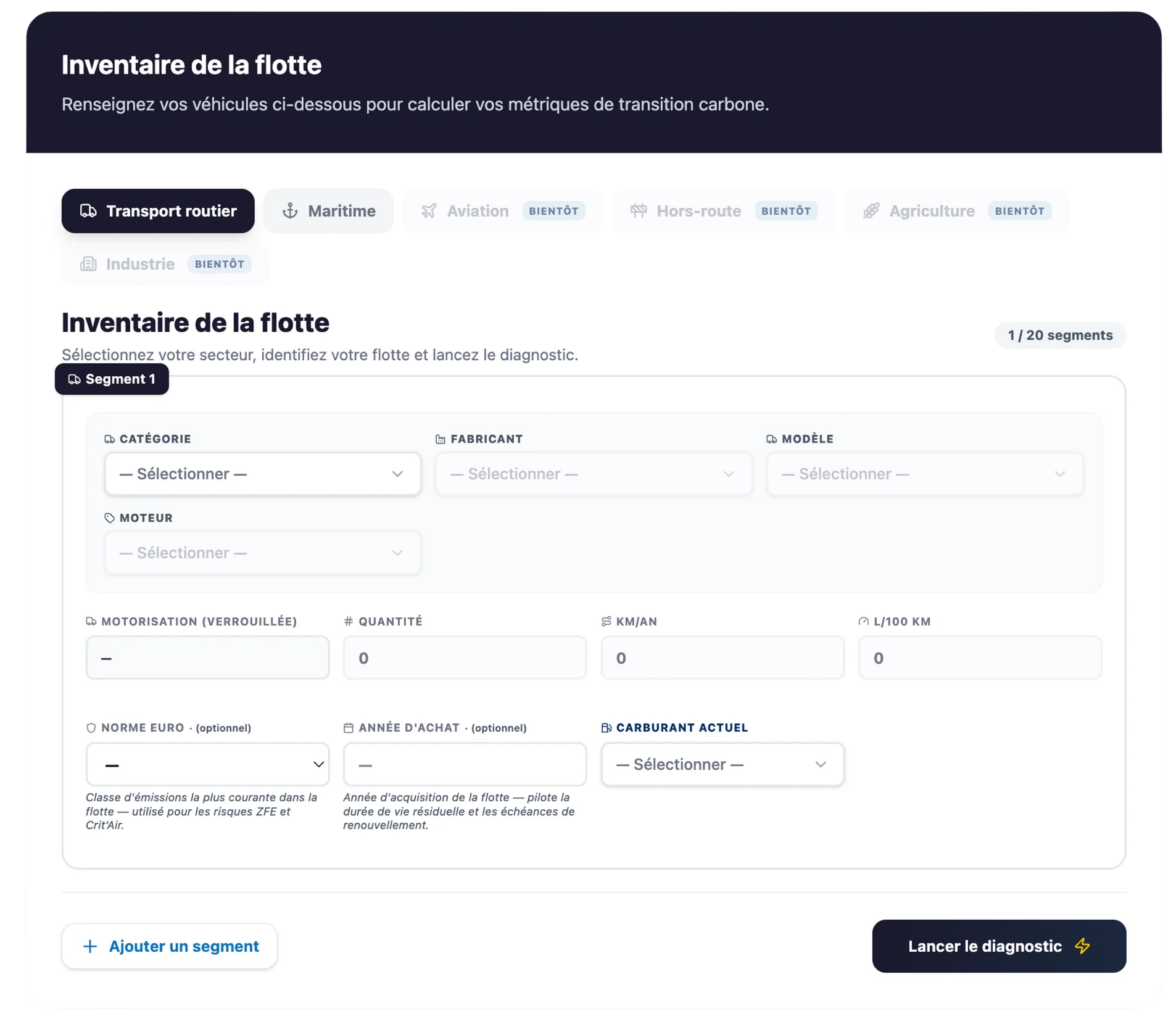1176x1019 pixels.
Task: Click the truck icon in Segment 1 badge
Action: click(x=74, y=379)
